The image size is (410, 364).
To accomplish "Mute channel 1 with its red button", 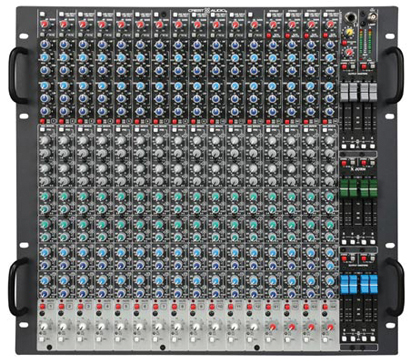I will pyautogui.click(x=42, y=306).
